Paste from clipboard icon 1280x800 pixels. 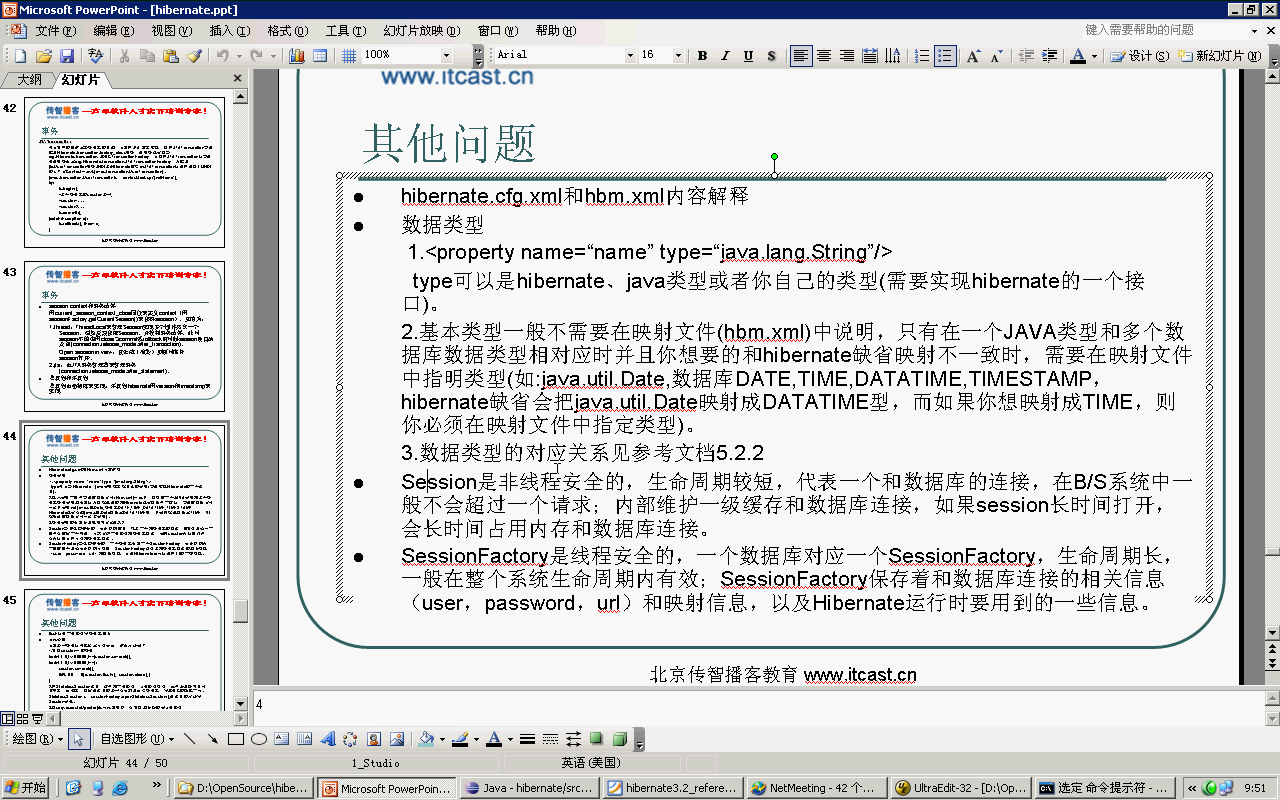171,56
